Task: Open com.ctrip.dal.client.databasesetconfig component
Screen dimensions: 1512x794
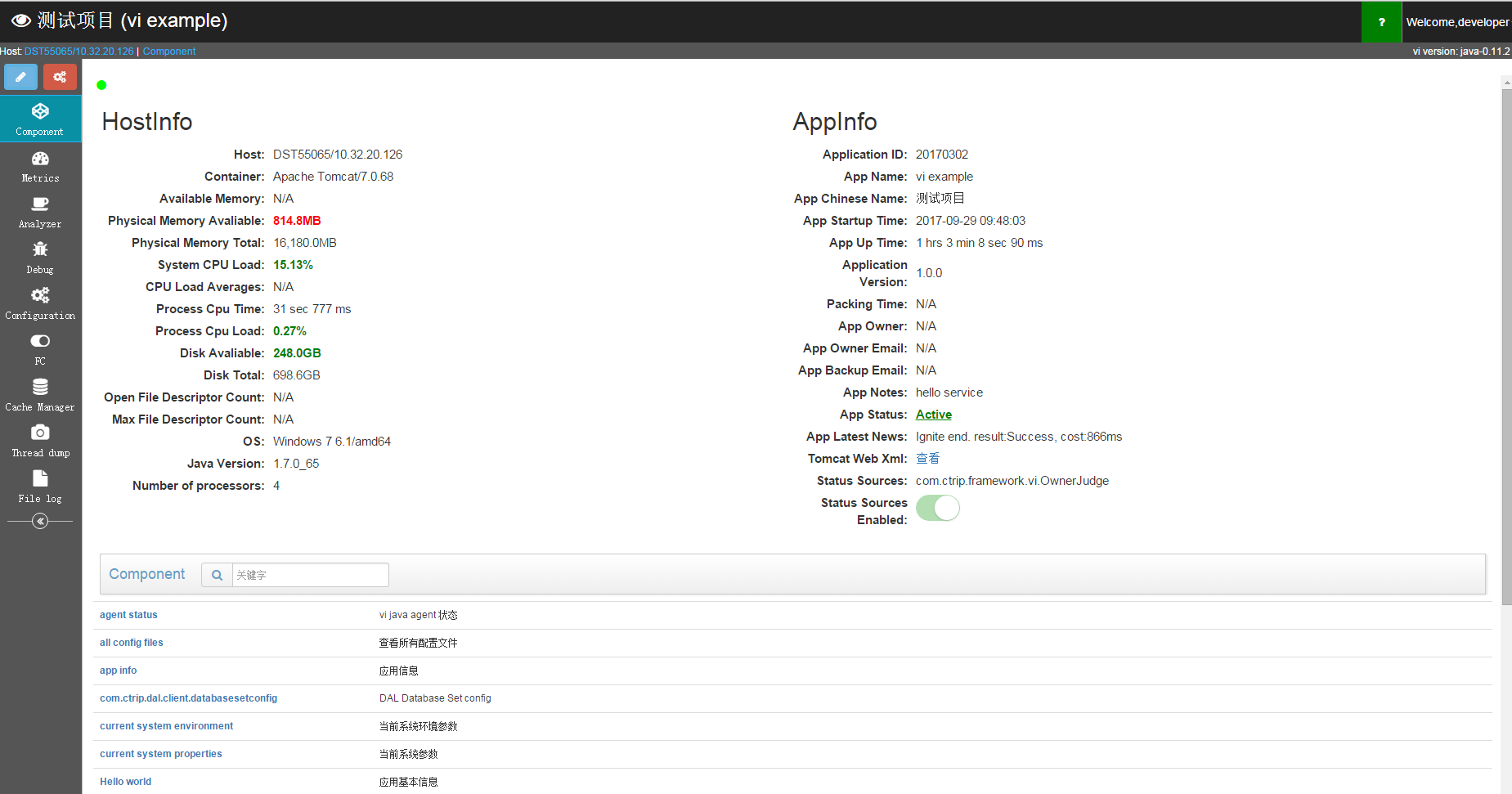Action: coord(188,698)
